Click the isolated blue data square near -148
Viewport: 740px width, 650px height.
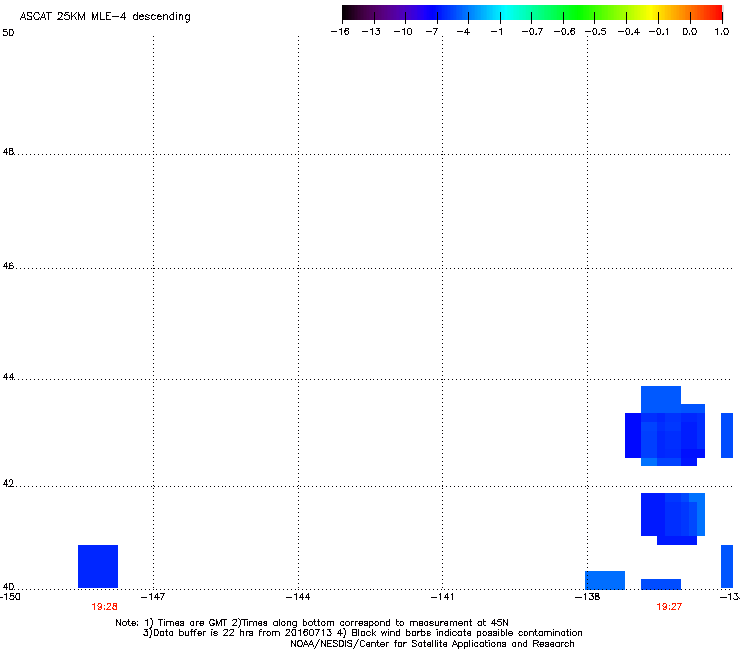pyautogui.click(x=98, y=566)
